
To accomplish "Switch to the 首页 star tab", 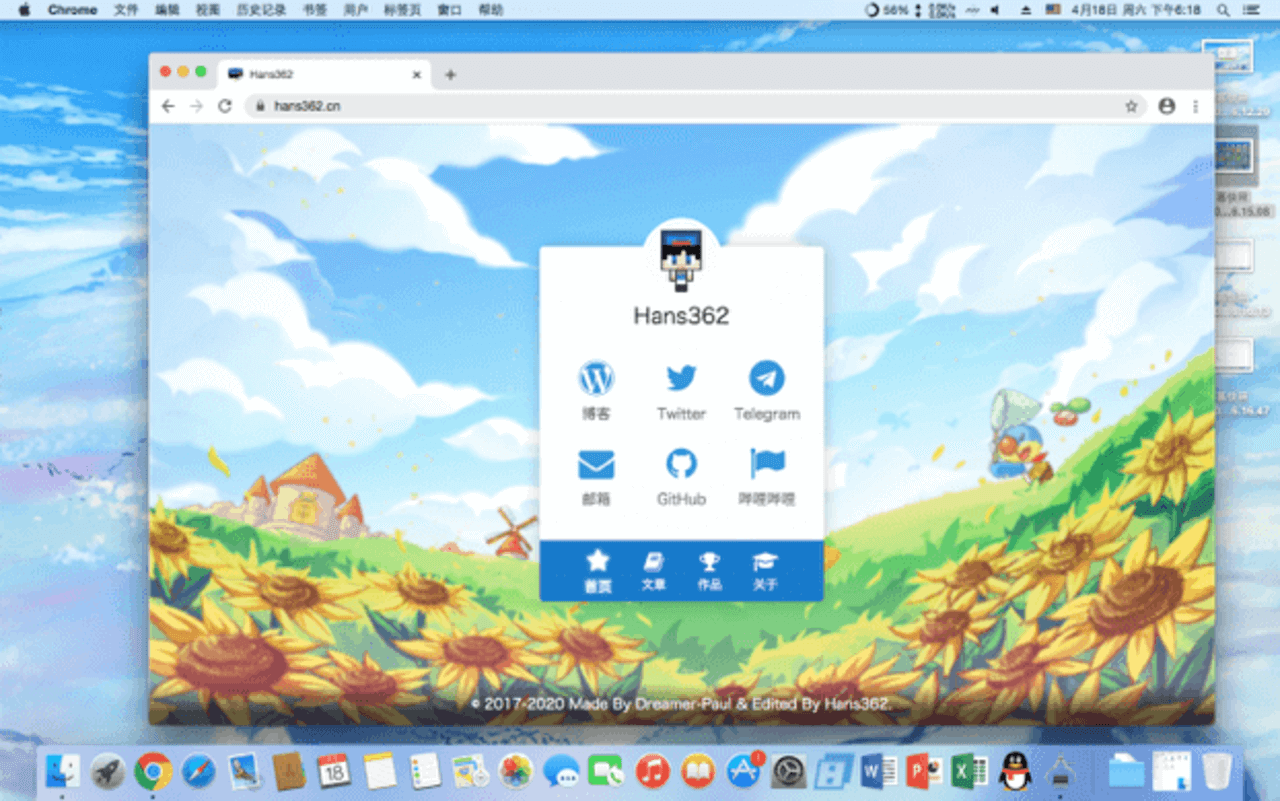I will click(x=598, y=570).
